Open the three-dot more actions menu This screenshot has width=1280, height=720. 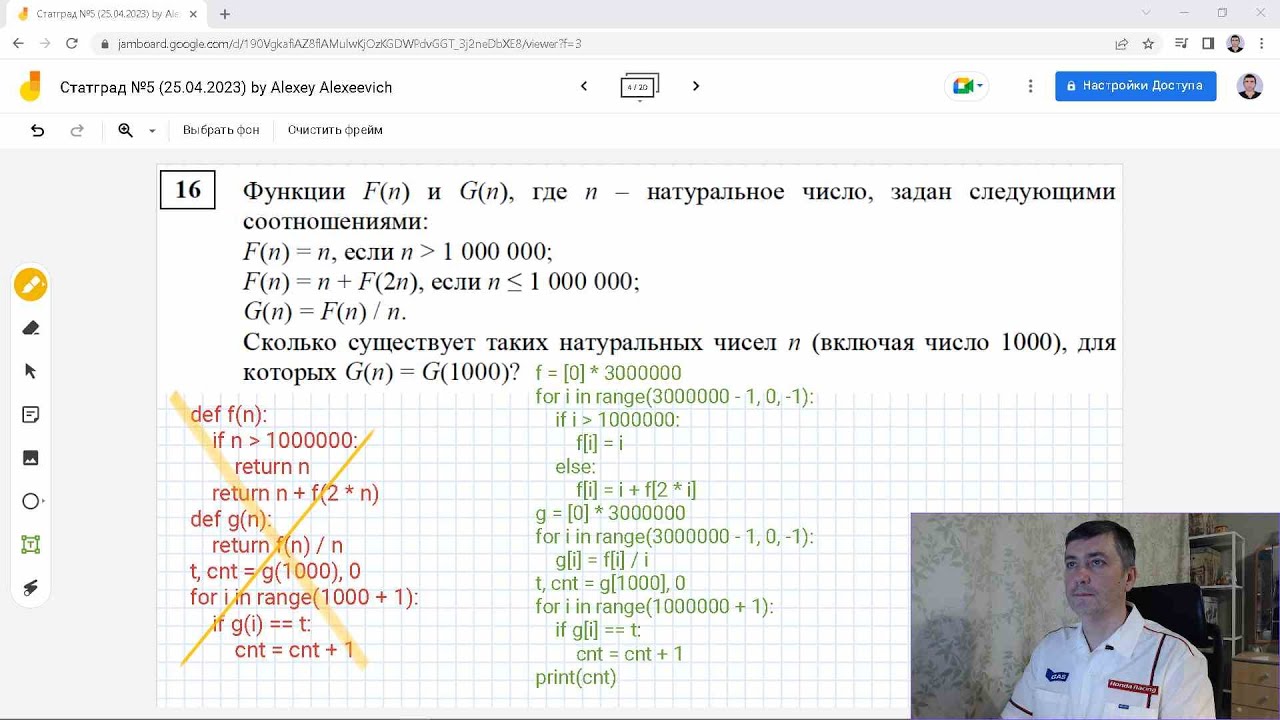1030,86
